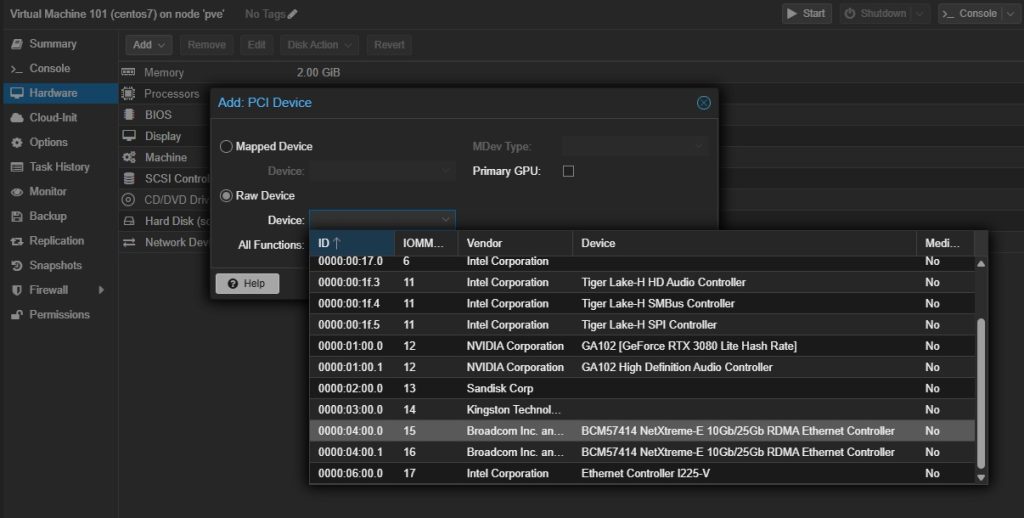Expand the Console options arrow
This screenshot has height=518, width=1024.
[1011, 14]
